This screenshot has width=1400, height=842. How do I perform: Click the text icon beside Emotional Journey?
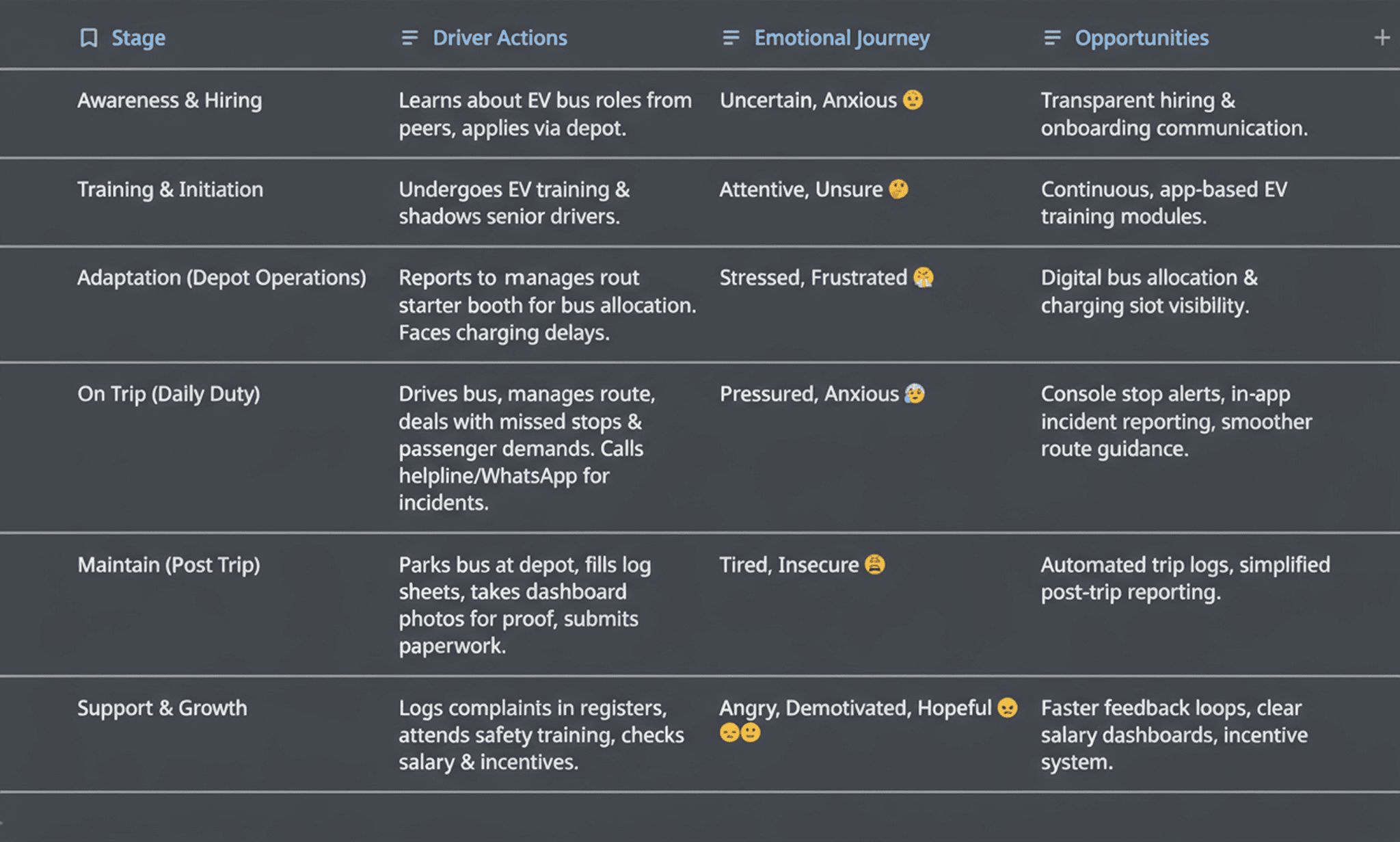pyautogui.click(x=731, y=38)
